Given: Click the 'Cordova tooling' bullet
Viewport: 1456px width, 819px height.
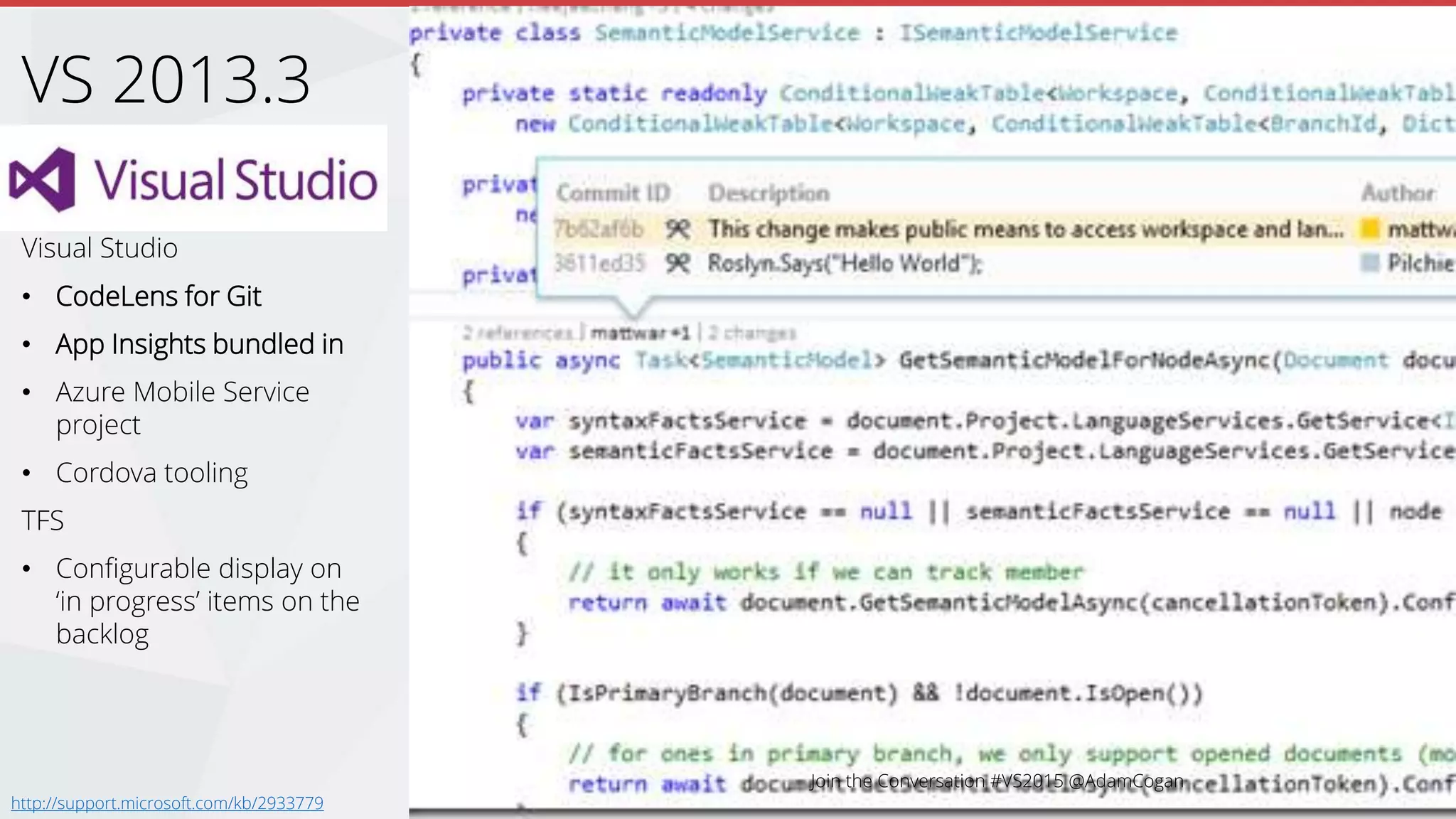Looking at the screenshot, I should (x=151, y=473).
